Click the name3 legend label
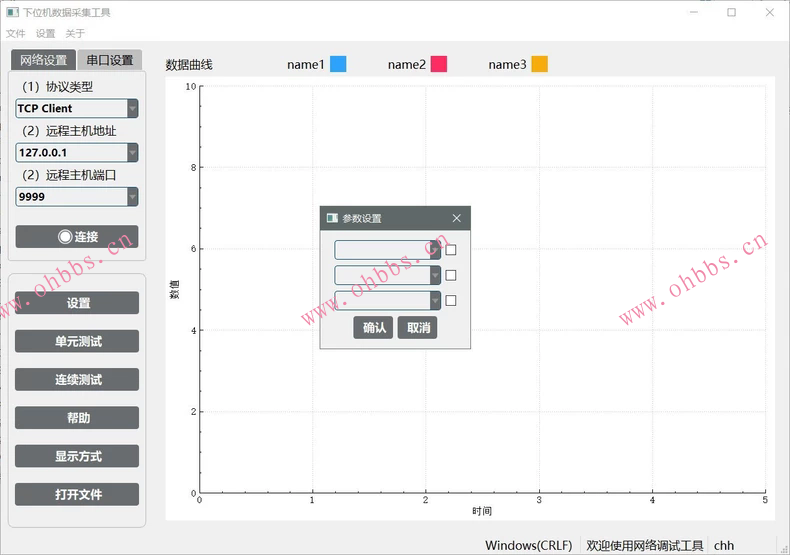This screenshot has width=790, height=555. click(x=507, y=64)
